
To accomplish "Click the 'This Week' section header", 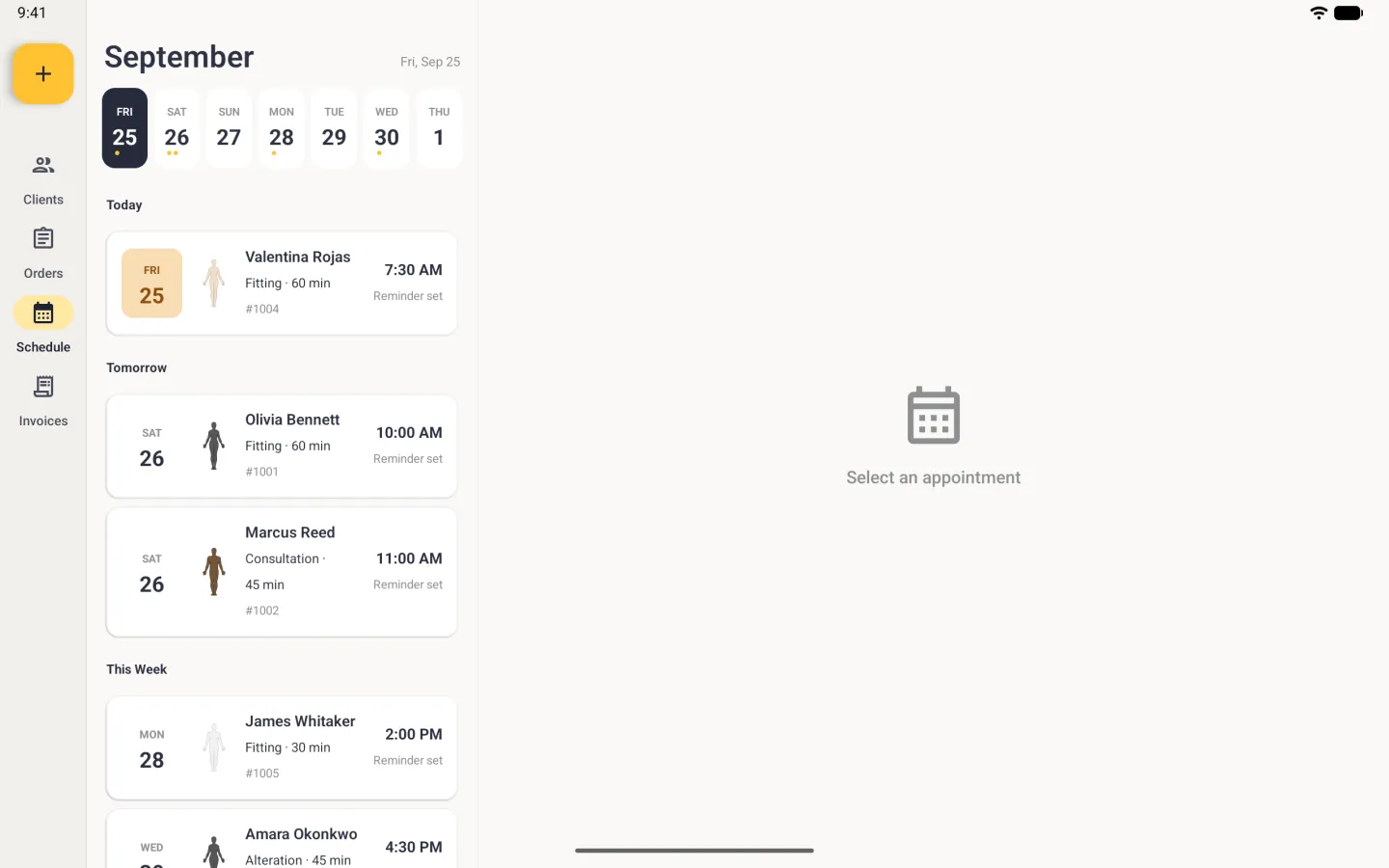I will tap(137, 669).
